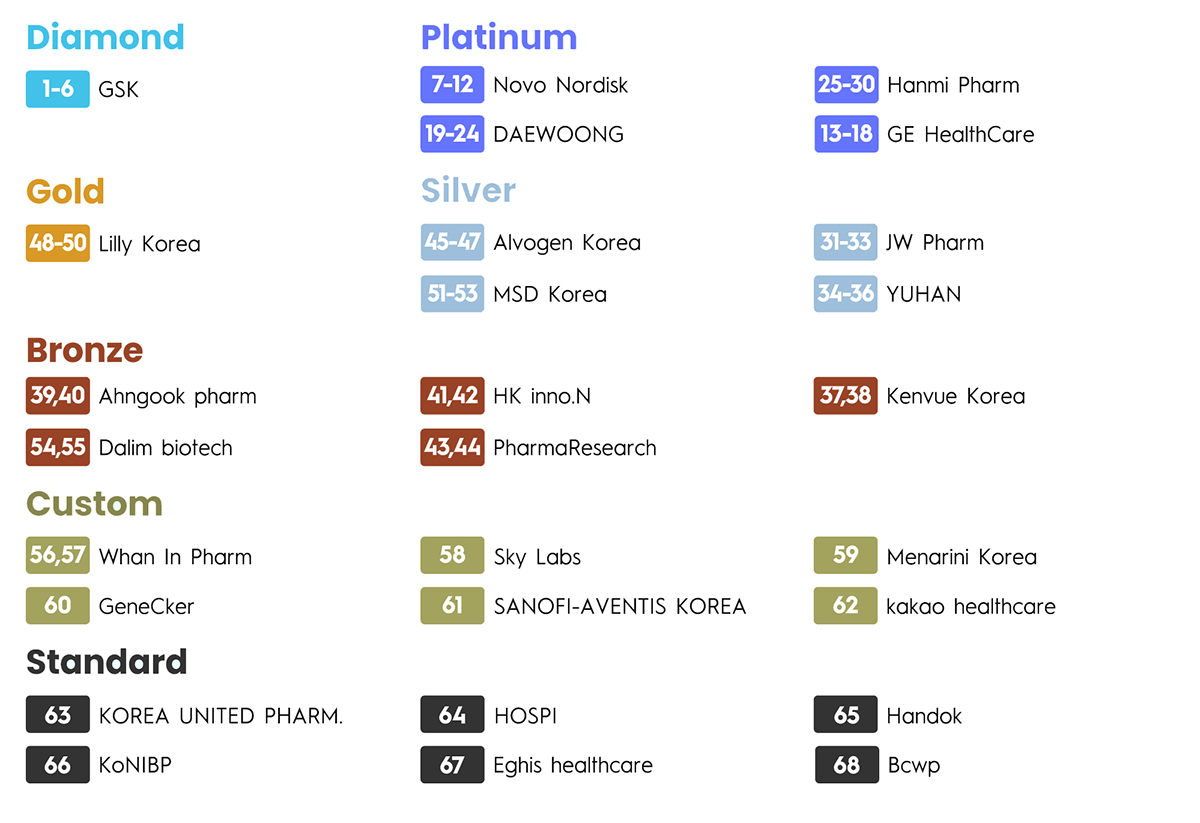Select the Platinum tier heading
Image resolution: width=1200 pixels, height=823 pixels.
click(499, 37)
